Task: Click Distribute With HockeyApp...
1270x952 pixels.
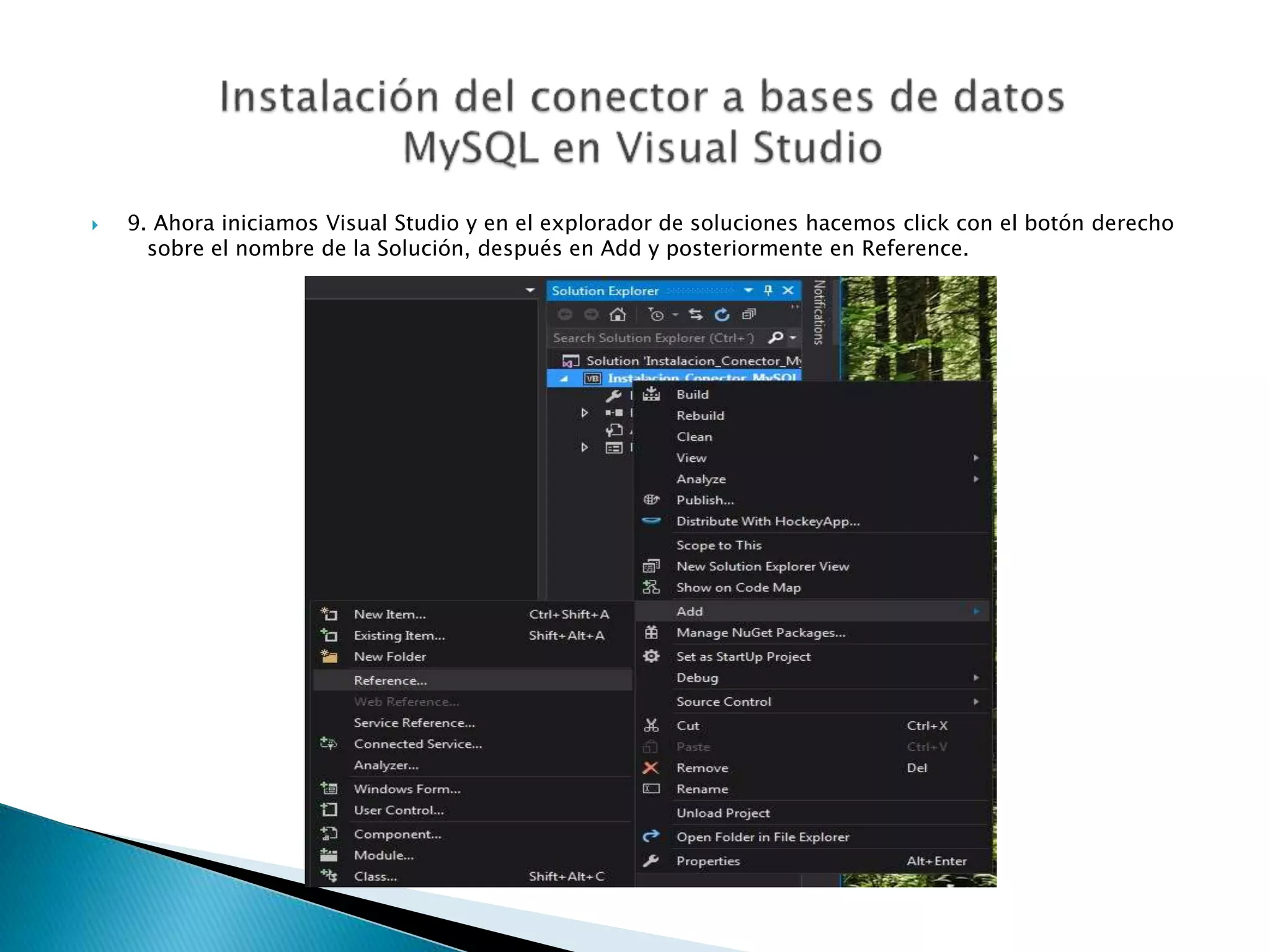Action: (812, 521)
